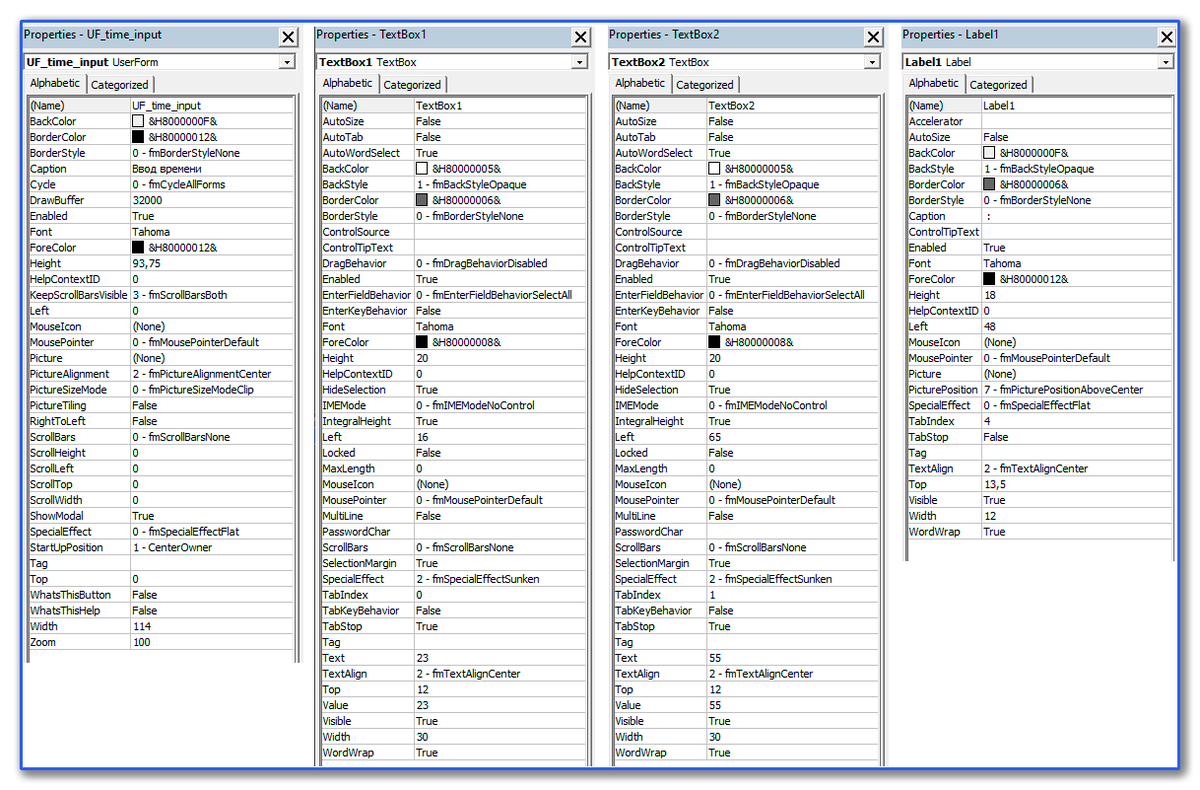This screenshot has width=1200, height=790.
Task: Click TabStop value False in Label1
Action: point(1077,437)
